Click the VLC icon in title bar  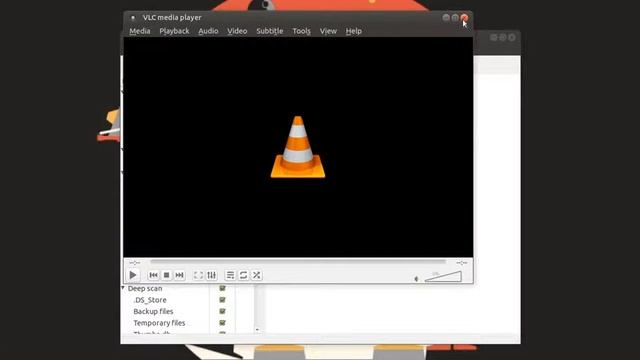click(x=133, y=18)
